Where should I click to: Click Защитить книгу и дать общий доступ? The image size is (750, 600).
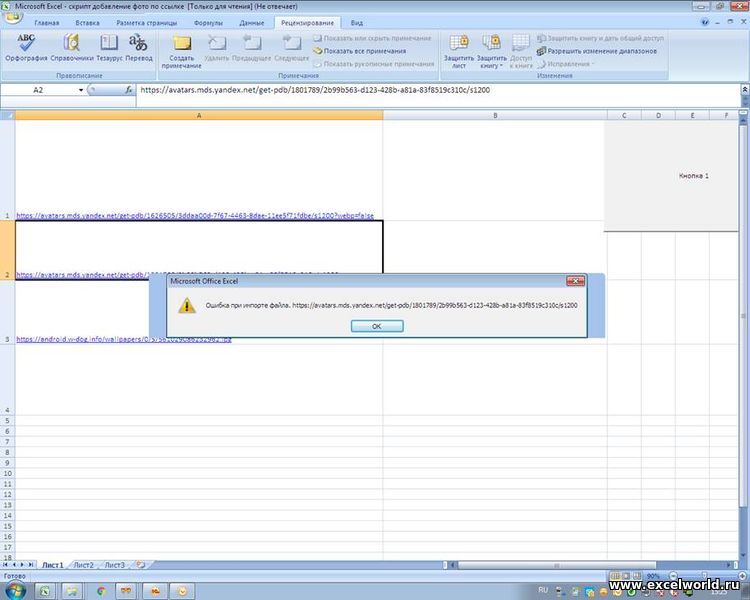(x=600, y=38)
